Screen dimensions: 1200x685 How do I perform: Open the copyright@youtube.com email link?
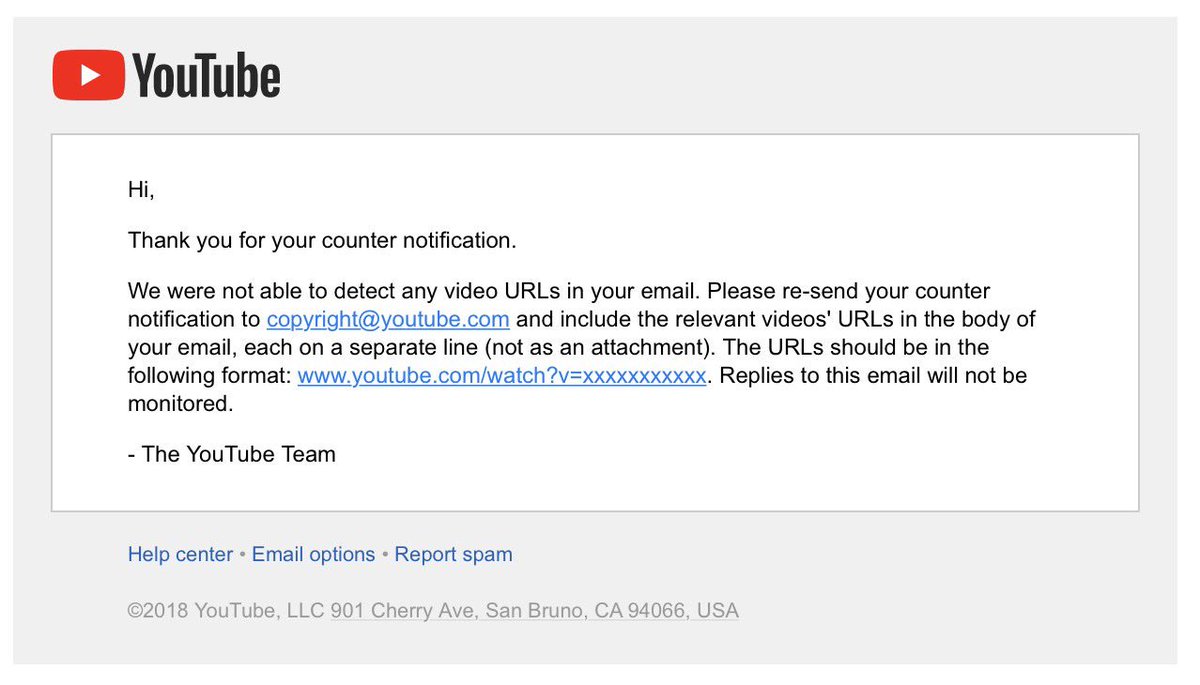pos(388,320)
